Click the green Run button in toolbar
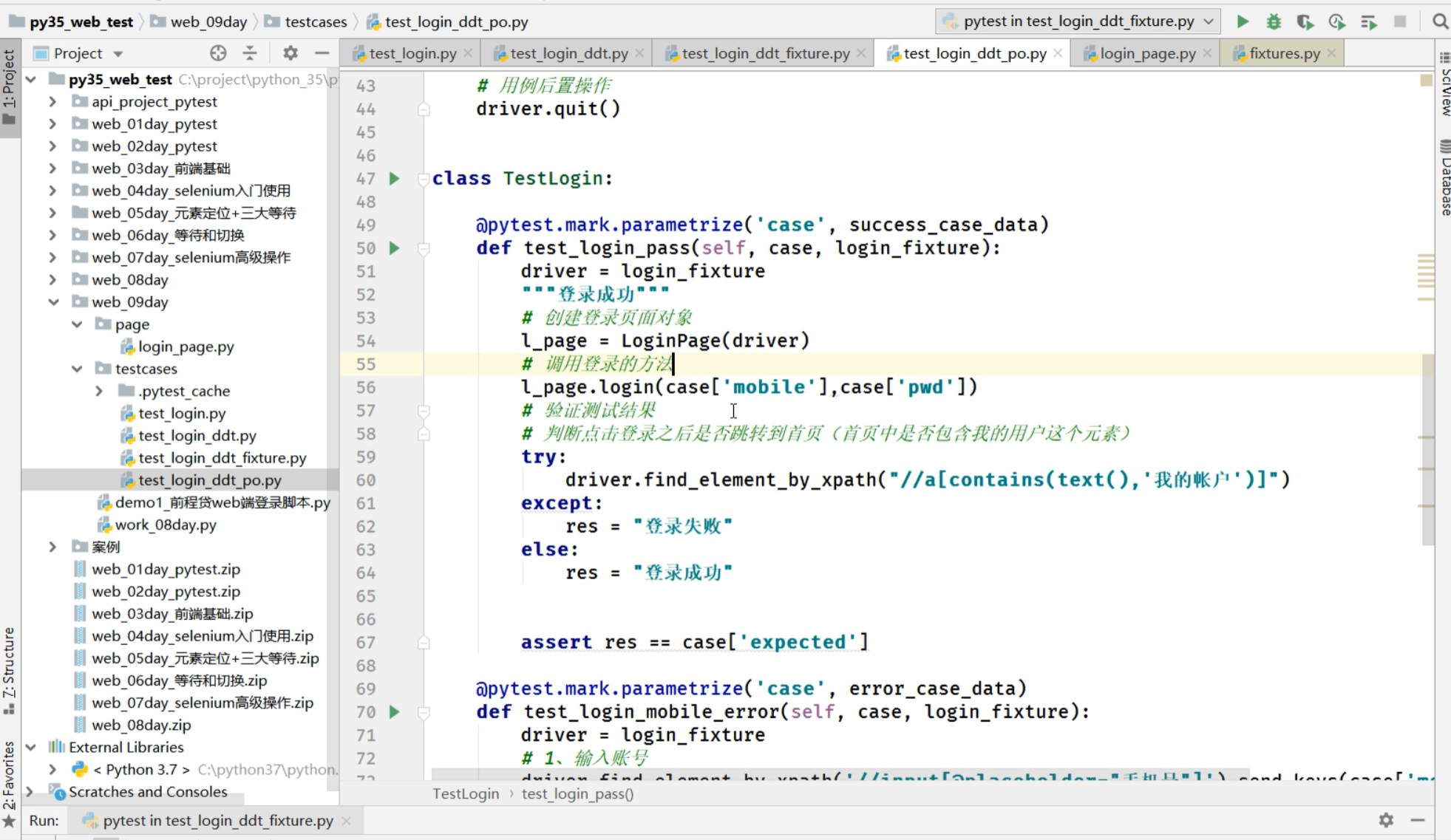The height and width of the screenshot is (840, 1451). click(1243, 21)
